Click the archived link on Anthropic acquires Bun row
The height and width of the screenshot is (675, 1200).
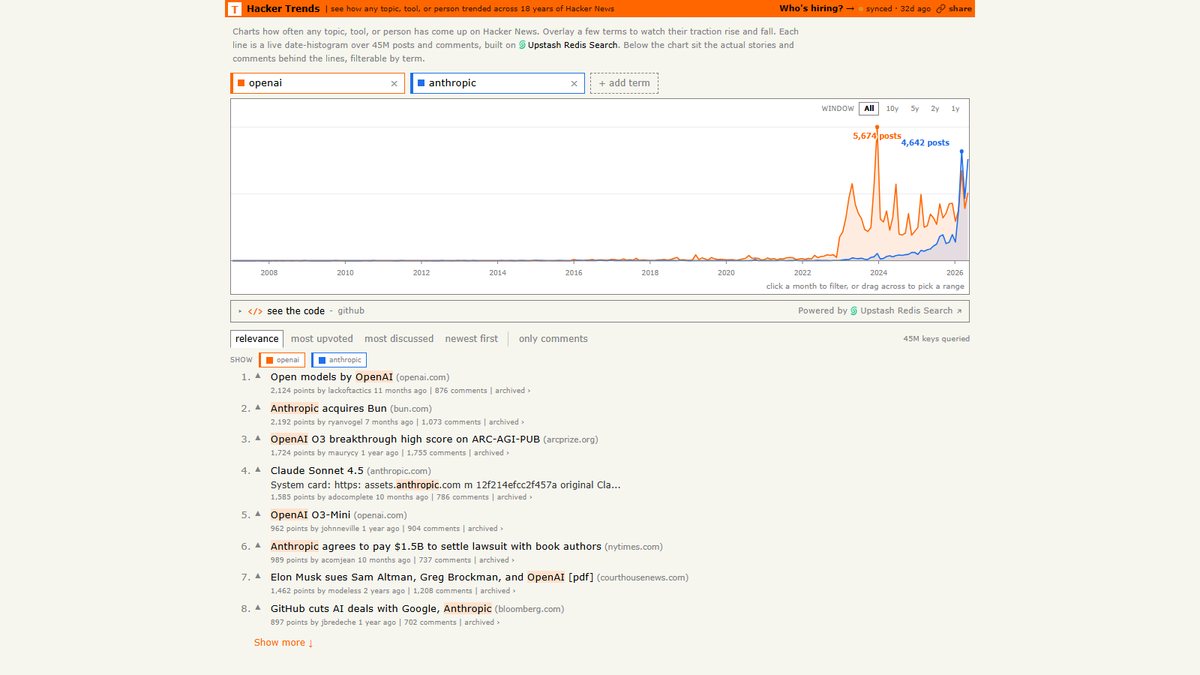coord(506,422)
